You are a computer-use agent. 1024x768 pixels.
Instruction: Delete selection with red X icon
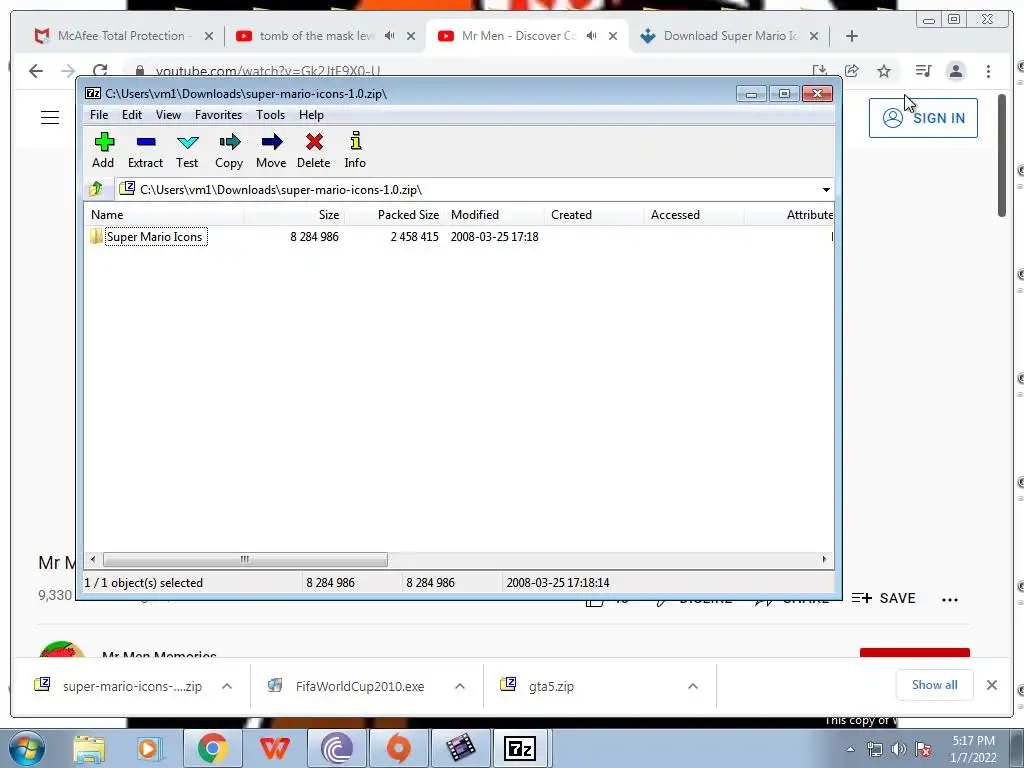point(313,150)
